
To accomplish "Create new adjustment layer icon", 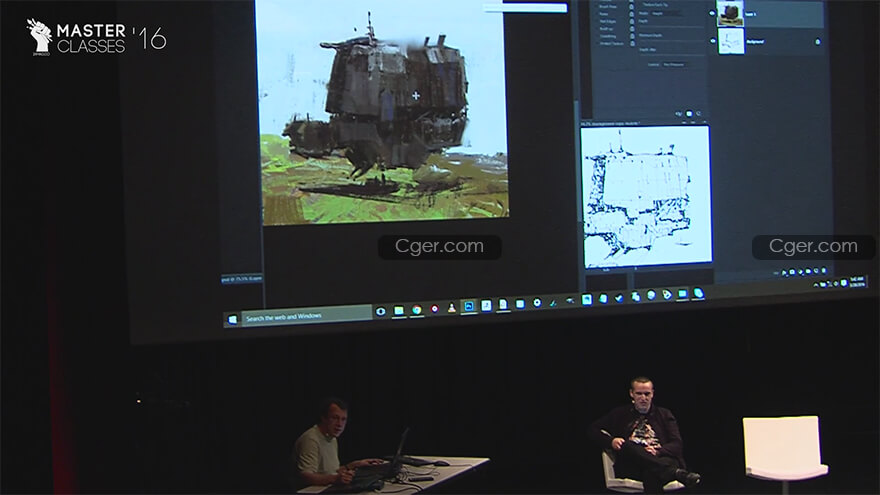I will (800, 272).
